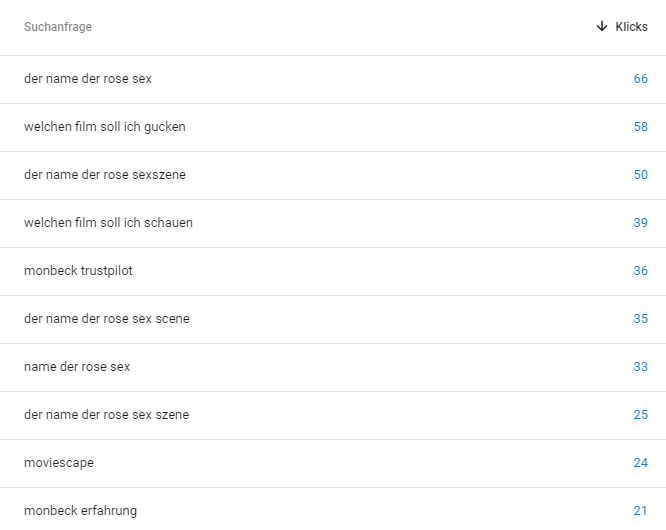Click the 58 clicks value
This screenshot has height=530, width=666.
coord(640,127)
